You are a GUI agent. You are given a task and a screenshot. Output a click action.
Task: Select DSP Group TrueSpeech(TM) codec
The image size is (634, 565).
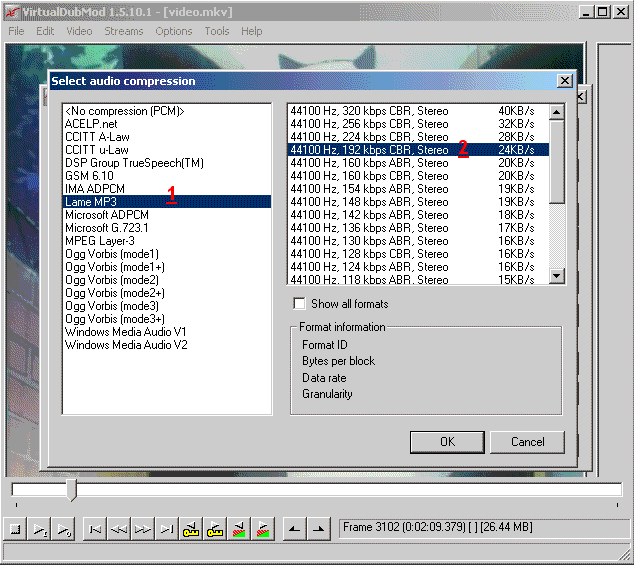[167, 163]
